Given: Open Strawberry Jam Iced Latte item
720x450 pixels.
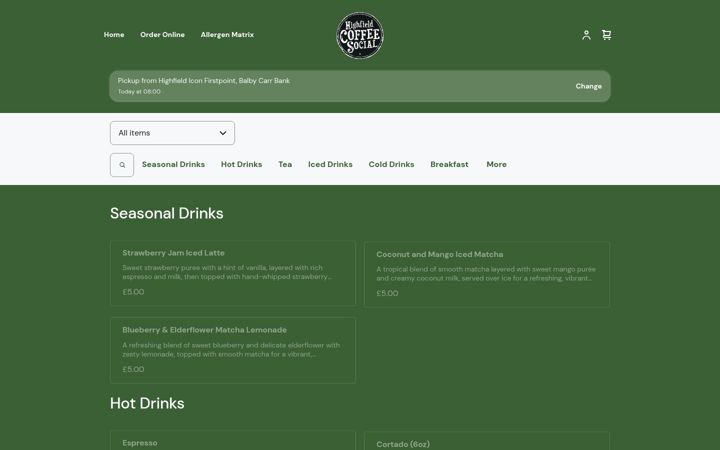Looking at the screenshot, I should point(233,273).
